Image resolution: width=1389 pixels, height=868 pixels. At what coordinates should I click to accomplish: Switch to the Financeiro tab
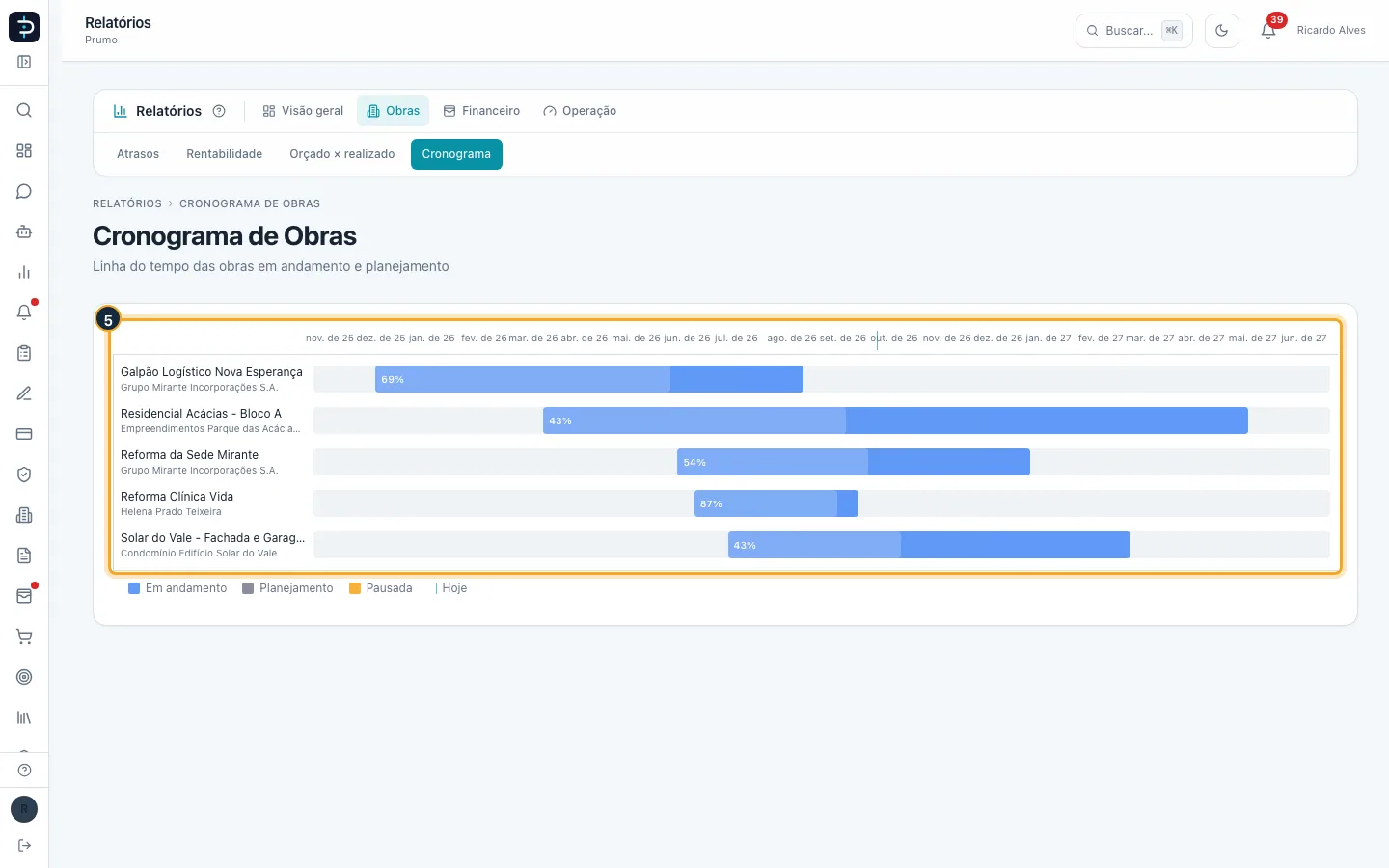coord(481,111)
